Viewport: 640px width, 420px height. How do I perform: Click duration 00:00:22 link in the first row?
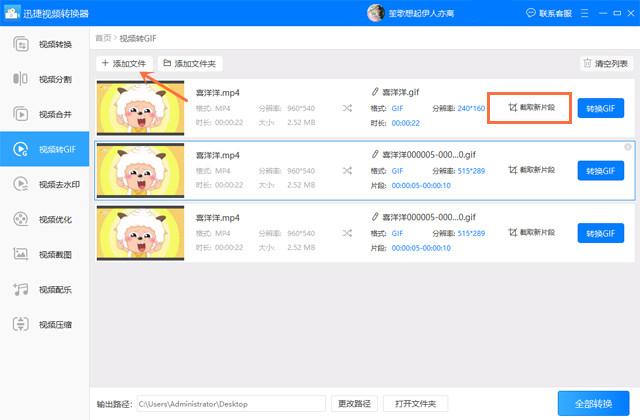pos(405,123)
